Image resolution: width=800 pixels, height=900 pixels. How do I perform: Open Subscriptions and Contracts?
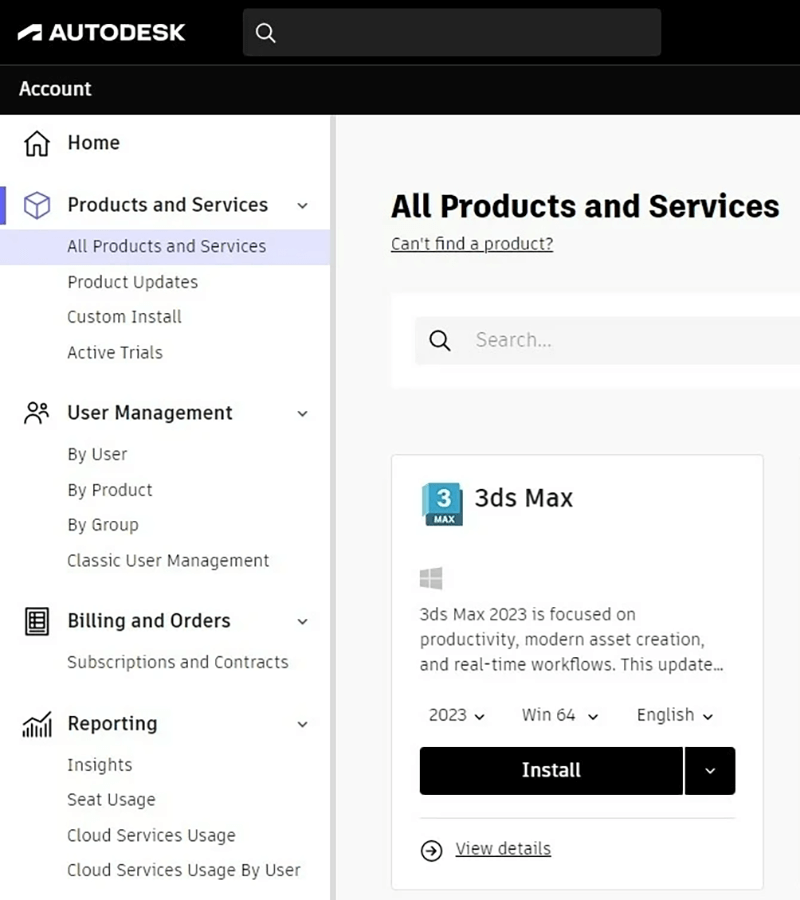coord(177,662)
